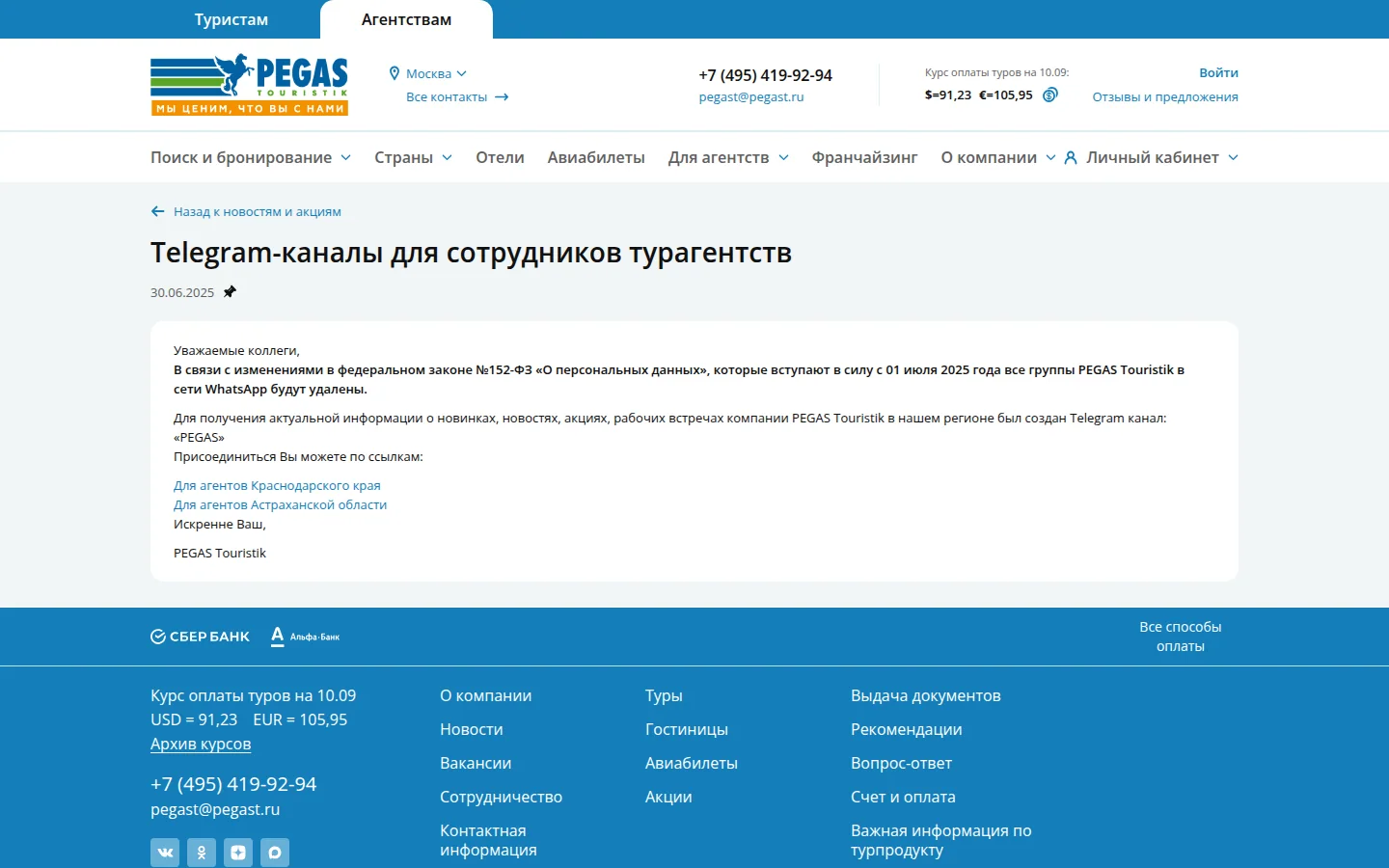This screenshot has width=1389, height=868.
Task: Click the footer phone number
Action: pyautogui.click(x=233, y=784)
